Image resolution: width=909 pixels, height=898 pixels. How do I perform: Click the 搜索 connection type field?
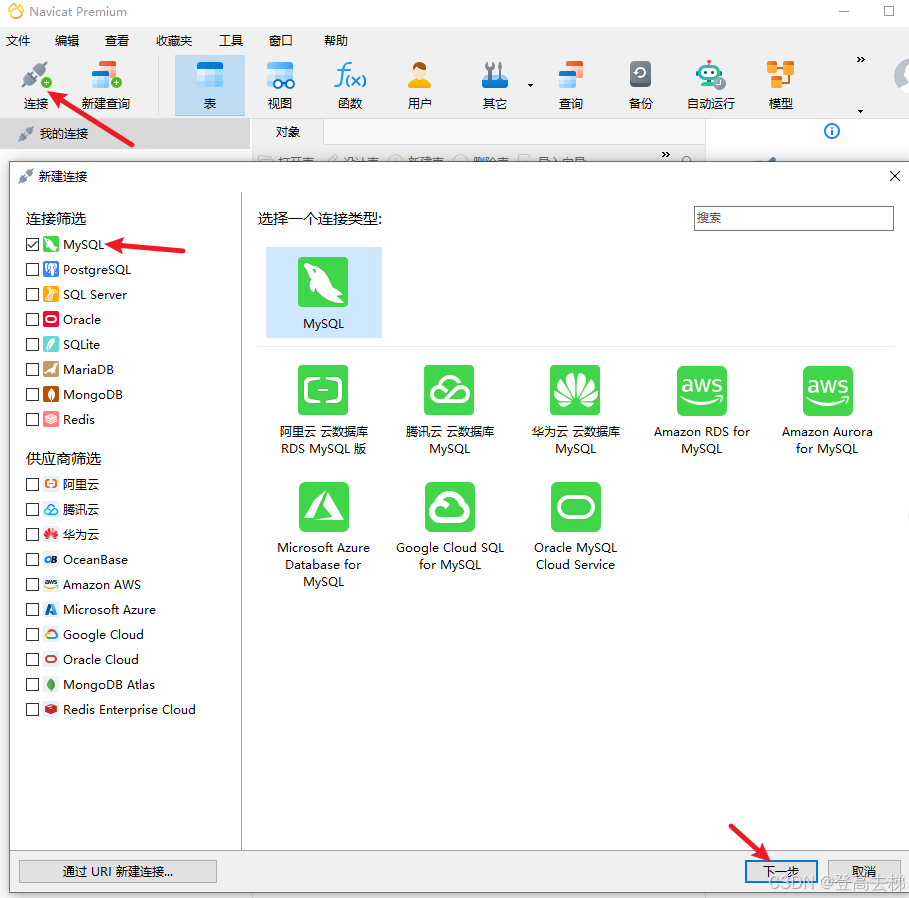(793, 218)
